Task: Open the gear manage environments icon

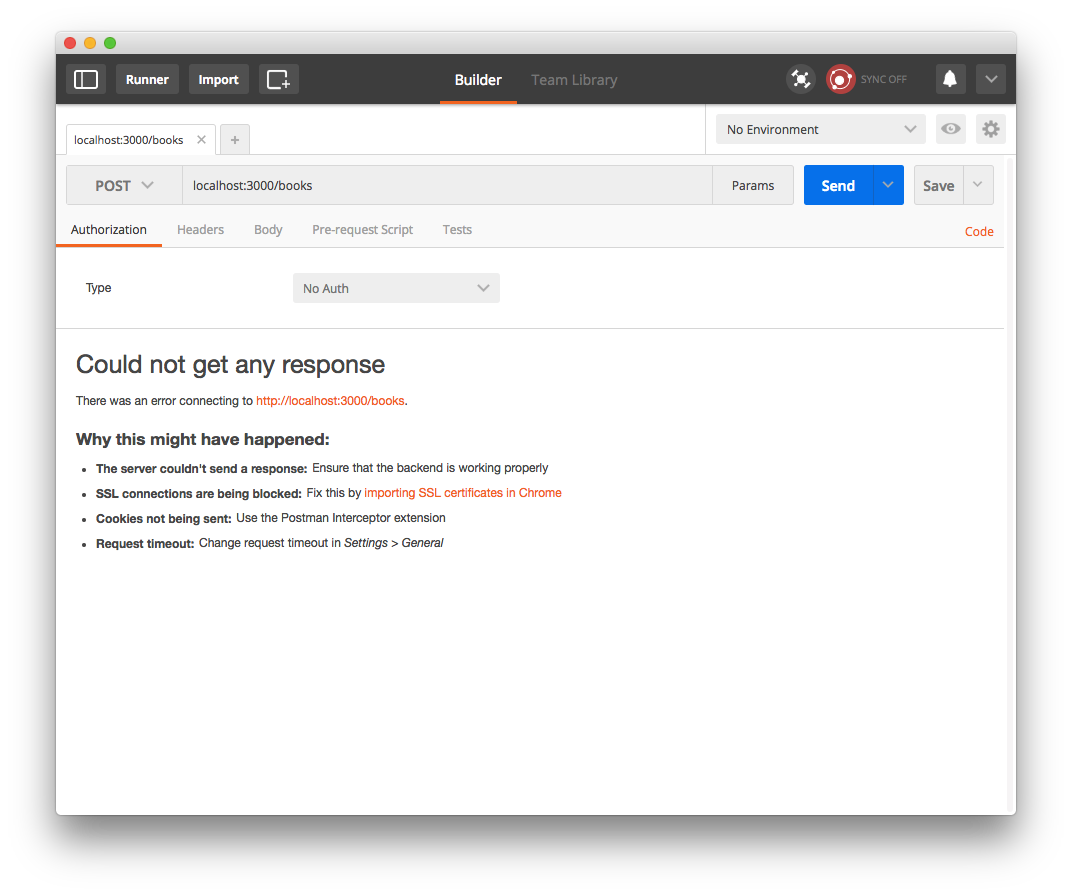Action: [x=990, y=129]
